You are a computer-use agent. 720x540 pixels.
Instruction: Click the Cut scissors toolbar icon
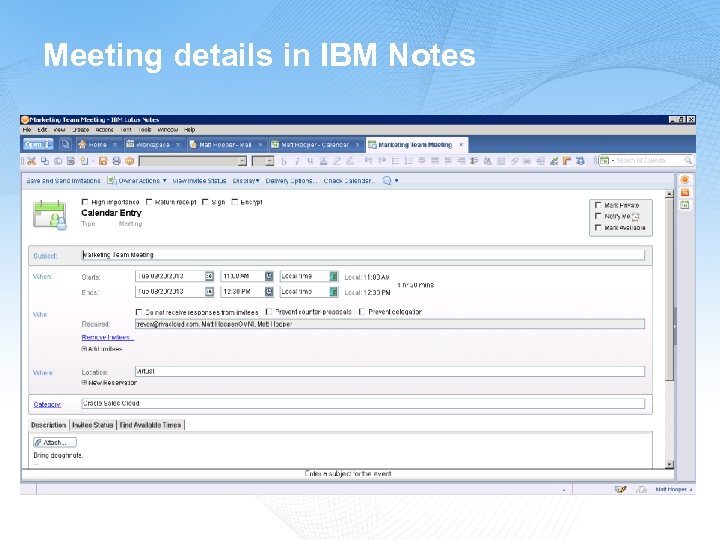point(31,161)
